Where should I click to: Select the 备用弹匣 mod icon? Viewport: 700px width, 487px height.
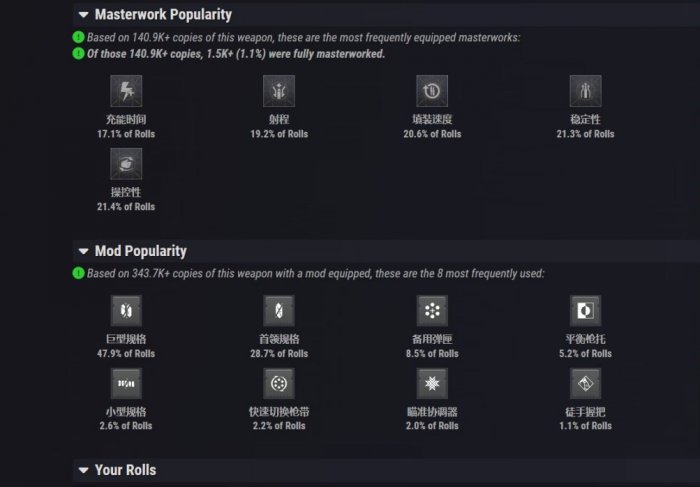click(432, 311)
